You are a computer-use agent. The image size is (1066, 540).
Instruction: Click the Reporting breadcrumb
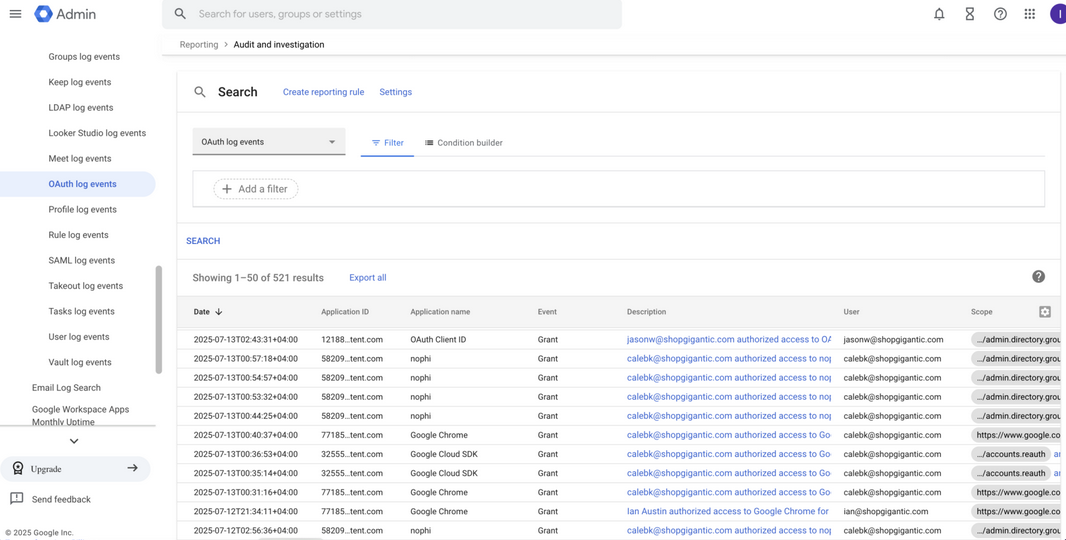pos(199,45)
